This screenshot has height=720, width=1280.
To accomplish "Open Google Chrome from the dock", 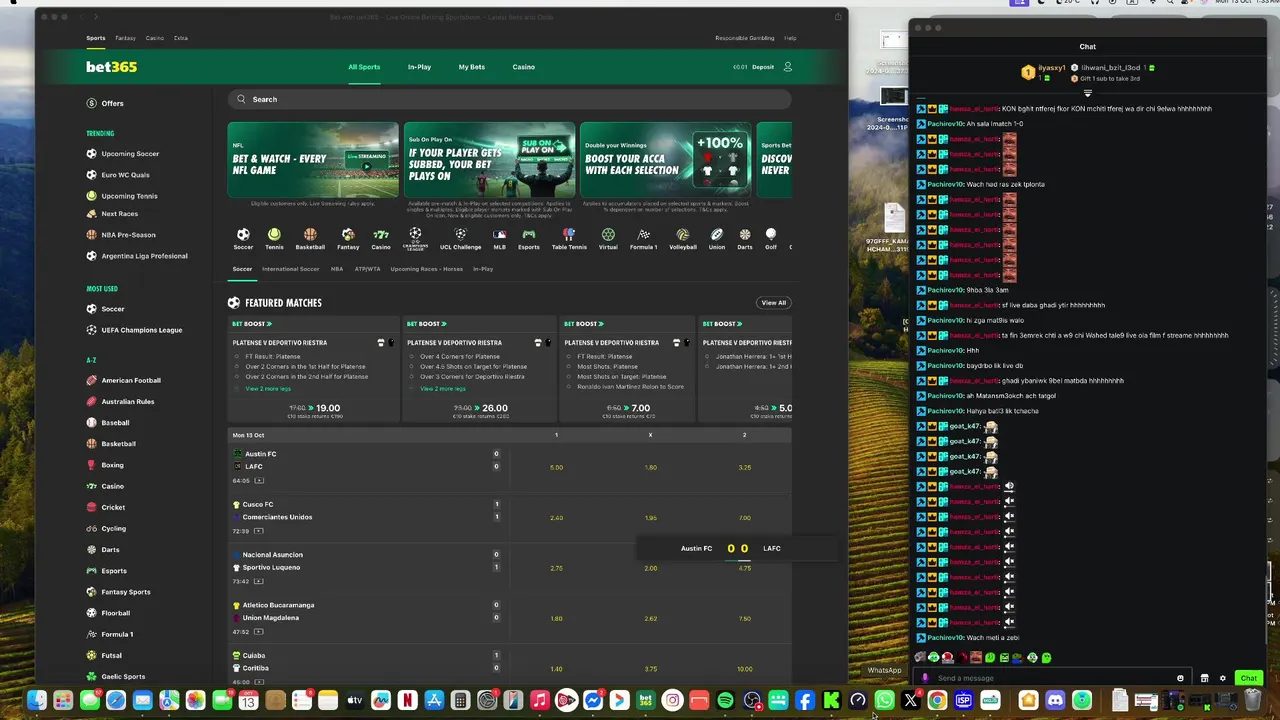I will pos(937,701).
